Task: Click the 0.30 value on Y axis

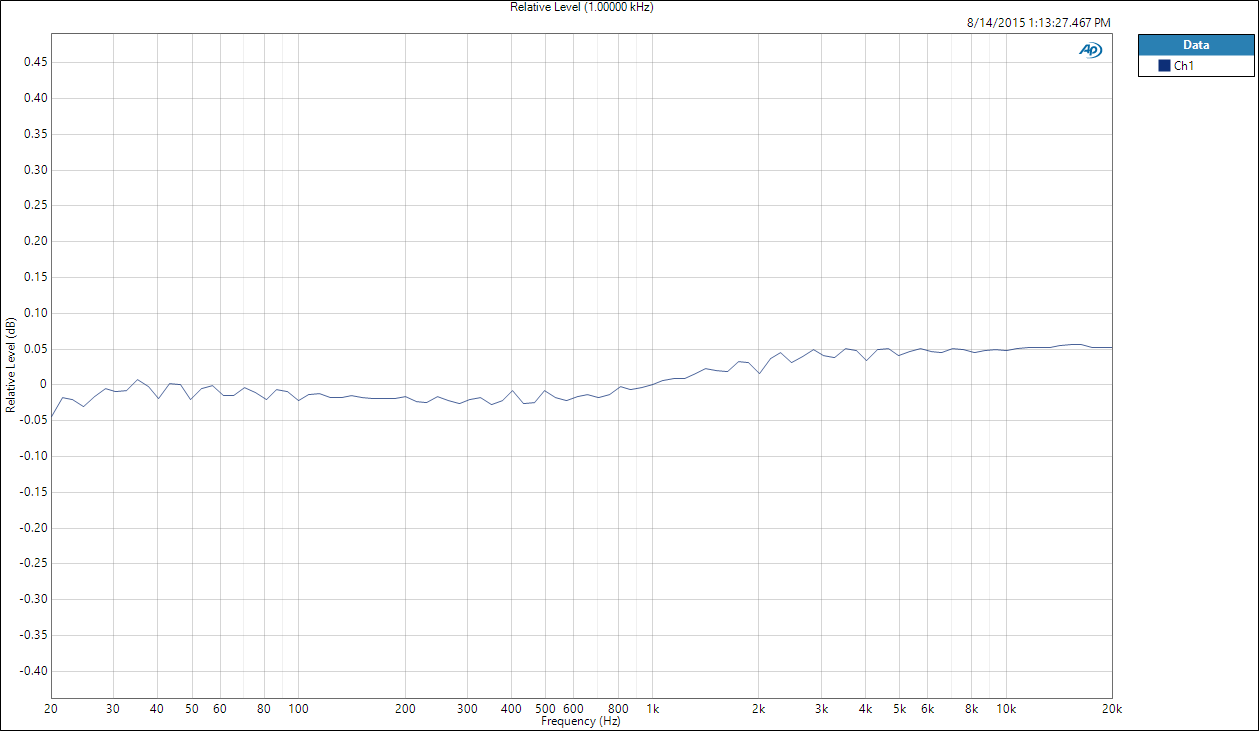Action: point(36,170)
